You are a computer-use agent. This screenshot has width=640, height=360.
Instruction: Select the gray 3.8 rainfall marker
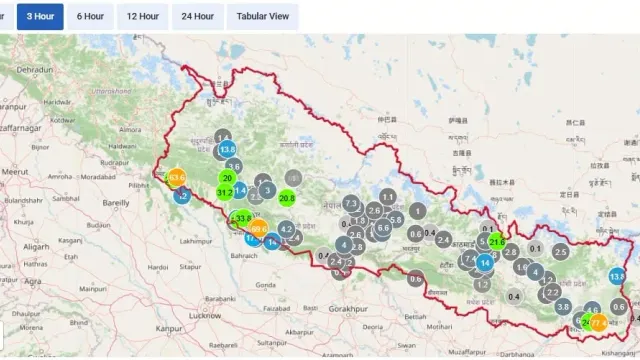tap(563, 307)
